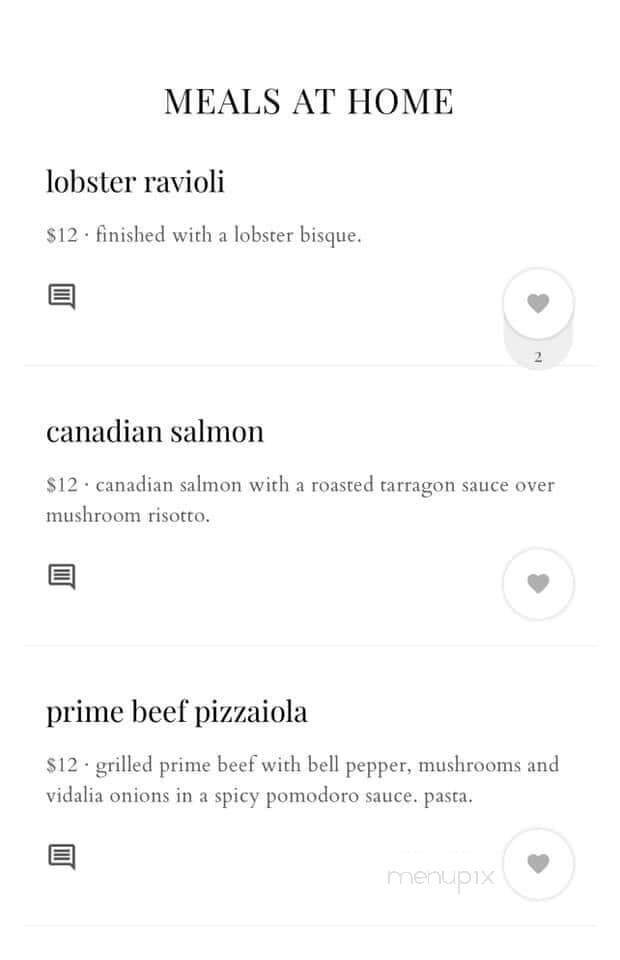Screen dimensions: 620x960
Task: Expand the canadian salmon menu entry
Action: tap(154, 430)
